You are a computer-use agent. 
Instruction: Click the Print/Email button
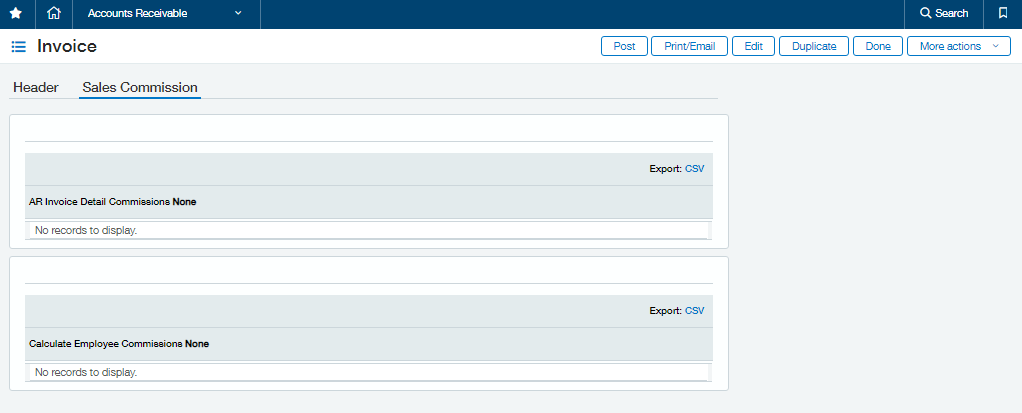690,46
